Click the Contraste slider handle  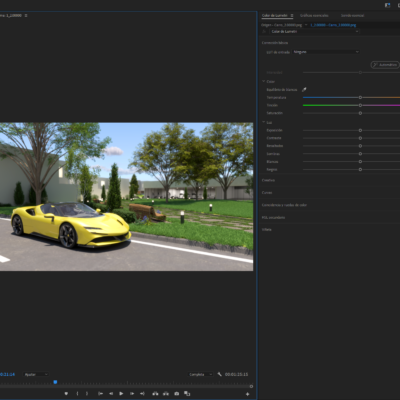tap(360, 138)
